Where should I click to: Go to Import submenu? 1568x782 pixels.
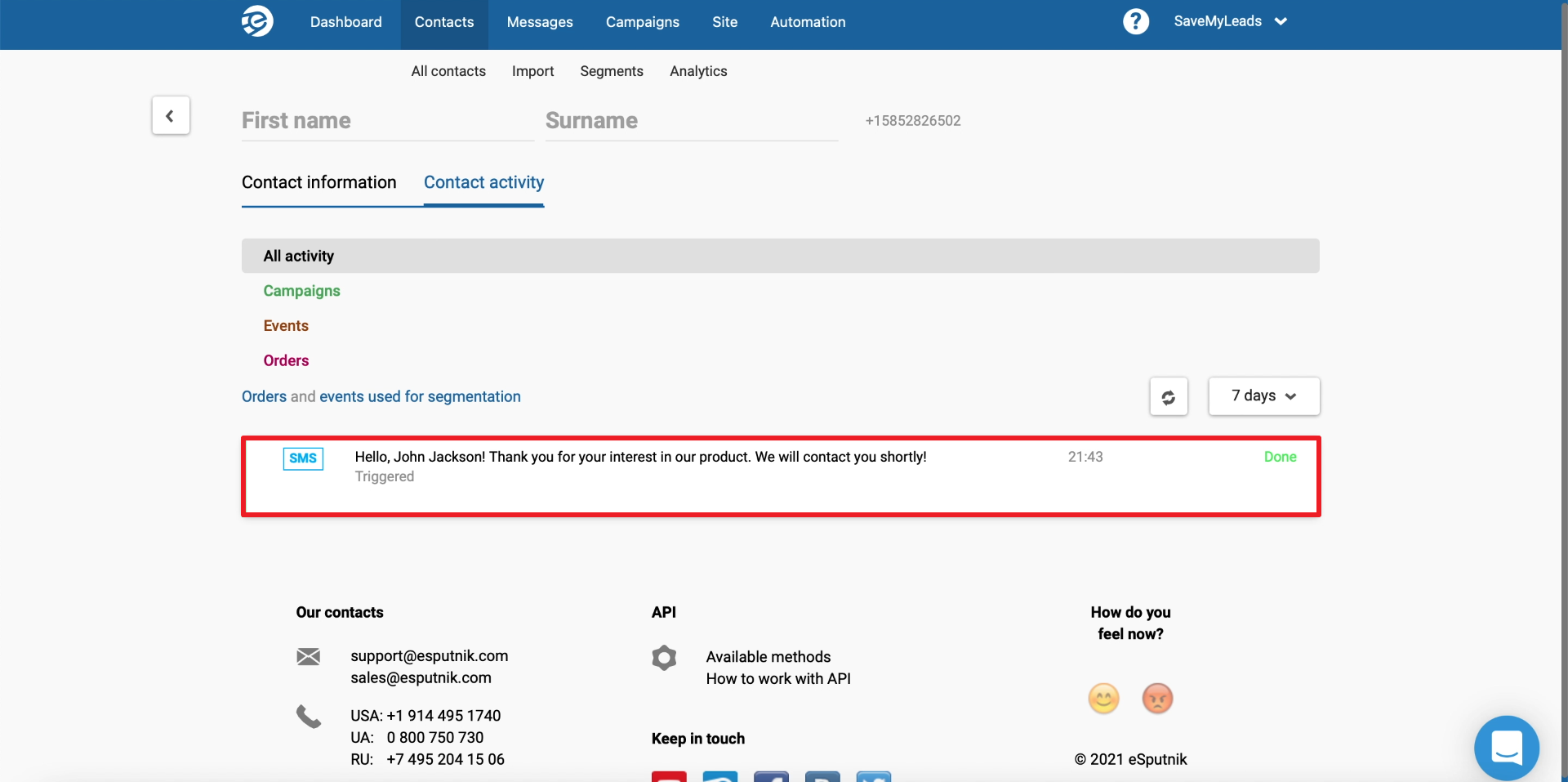[533, 71]
